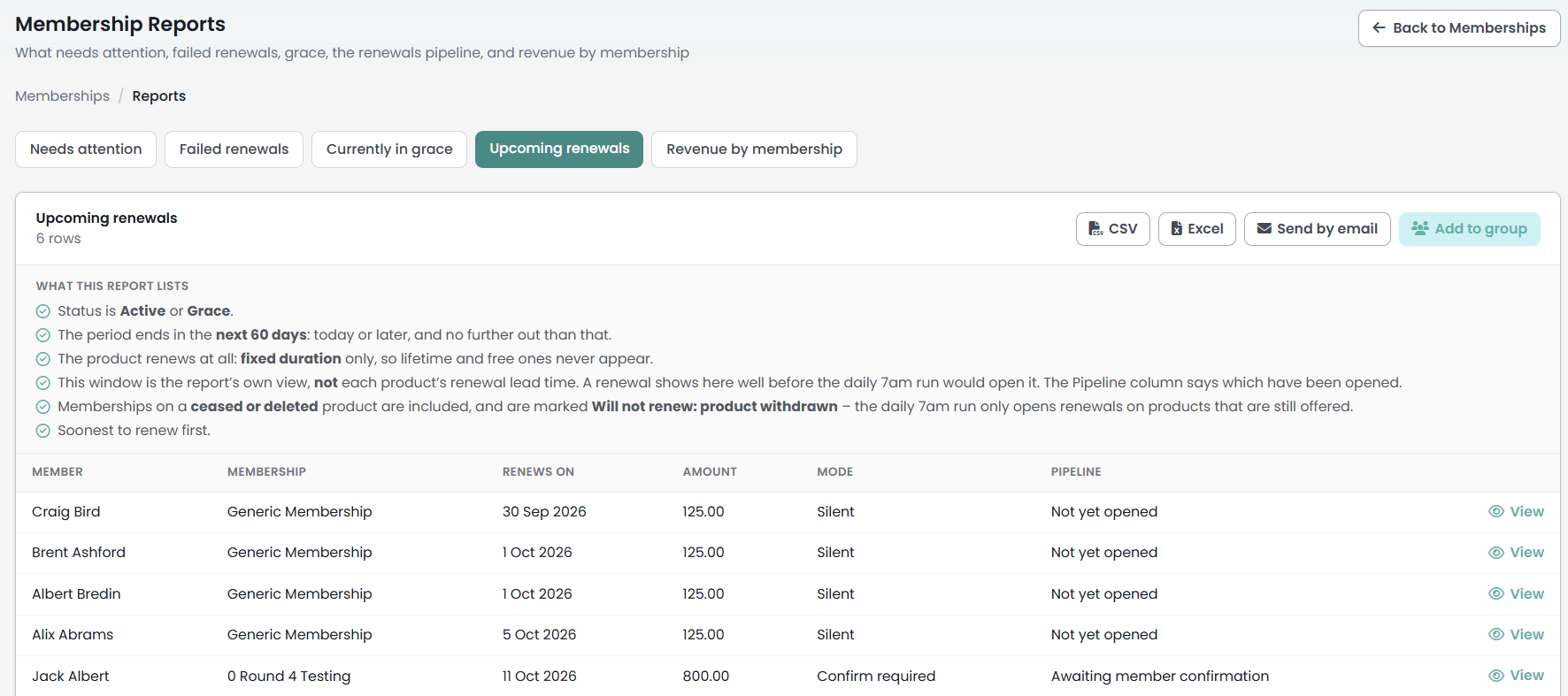Click the Amount column header
The height and width of the screenshot is (696, 1568).
pyautogui.click(x=710, y=472)
